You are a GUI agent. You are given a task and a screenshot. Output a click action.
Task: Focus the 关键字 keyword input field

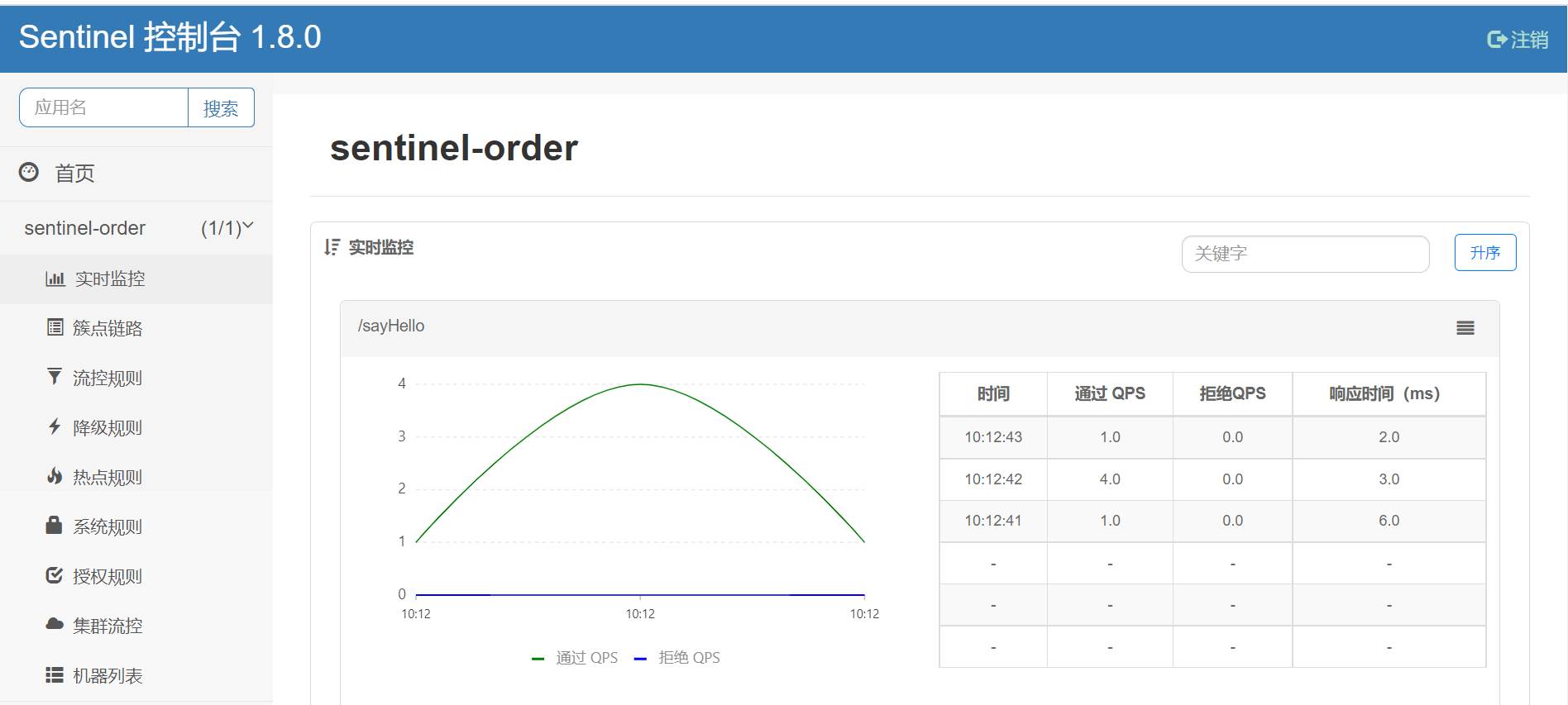(1305, 254)
